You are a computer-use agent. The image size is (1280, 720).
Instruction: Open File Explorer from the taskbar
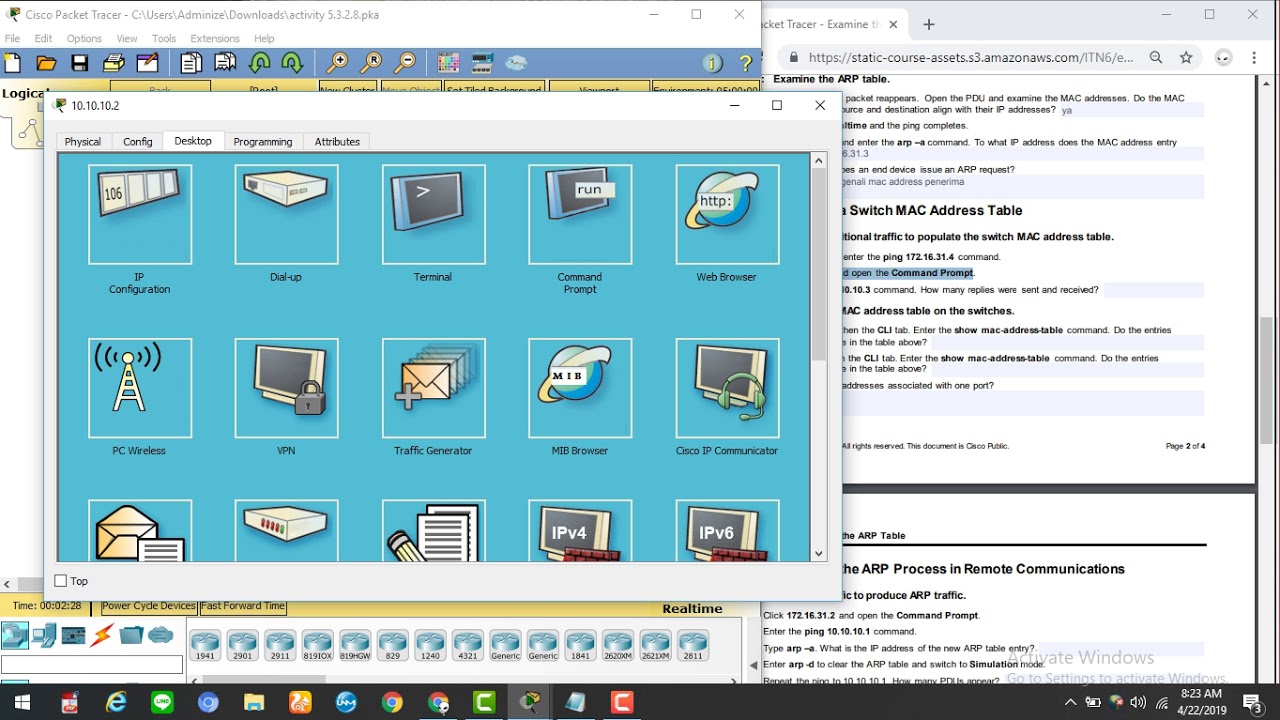click(254, 703)
